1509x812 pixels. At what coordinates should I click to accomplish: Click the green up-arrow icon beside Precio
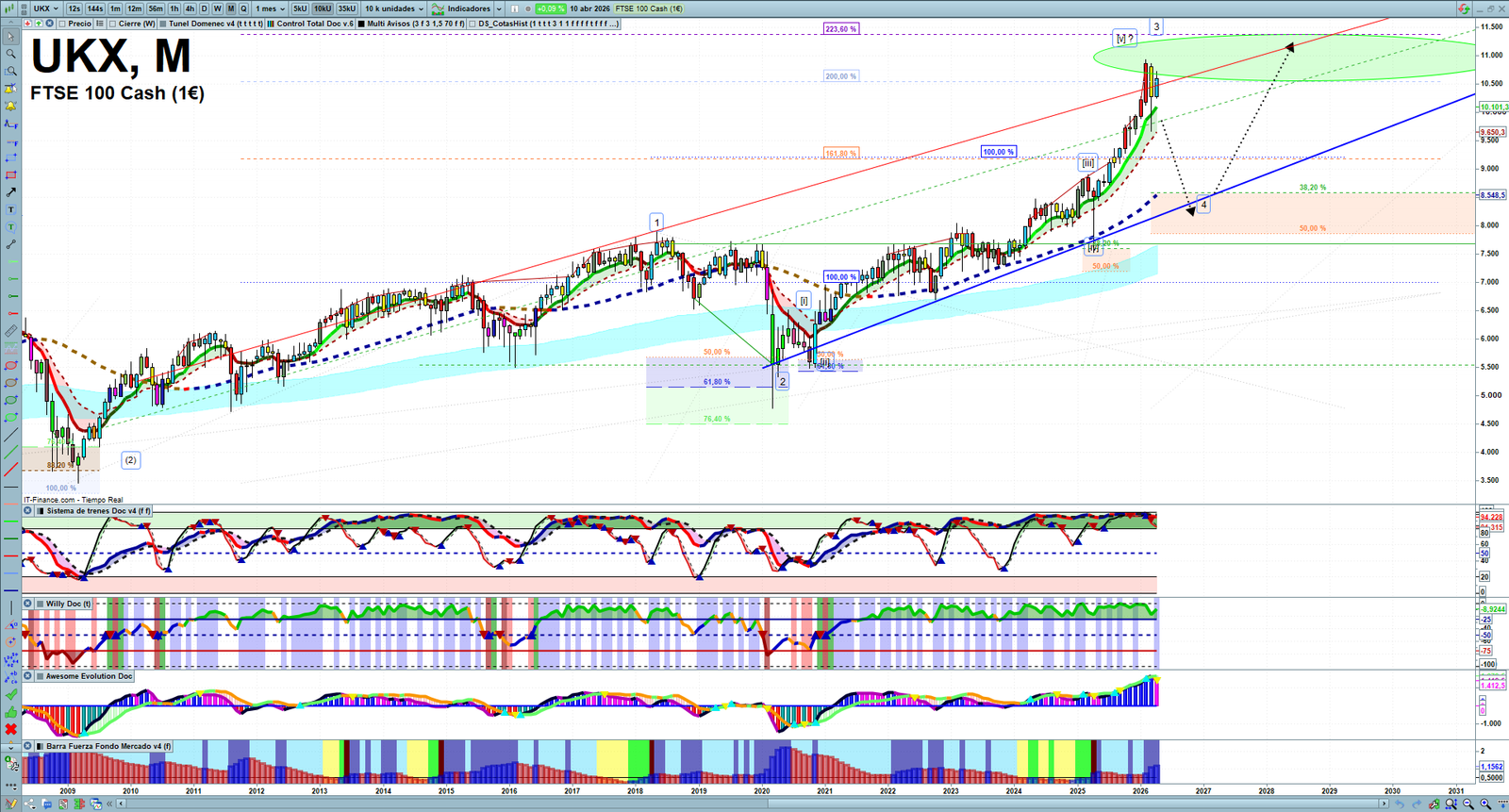tap(38, 24)
